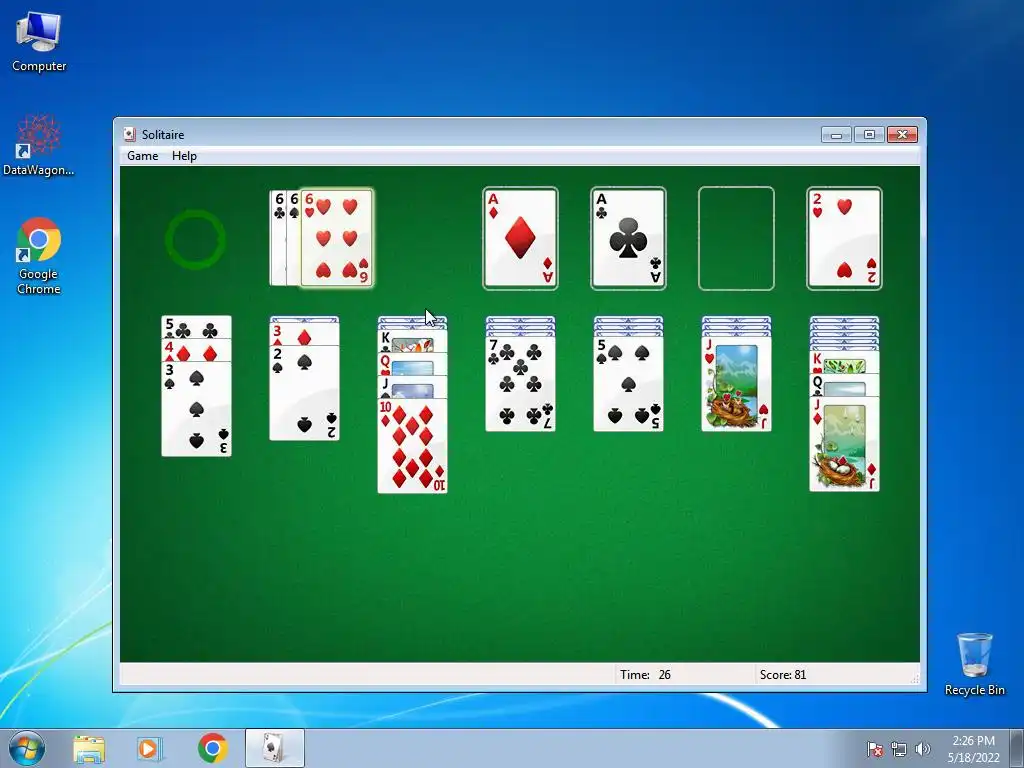Screen dimensions: 1024x768
Task: Click the taskbar clock showing 2:26 PM
Action: pyautogui.click(x=973, y=749)
